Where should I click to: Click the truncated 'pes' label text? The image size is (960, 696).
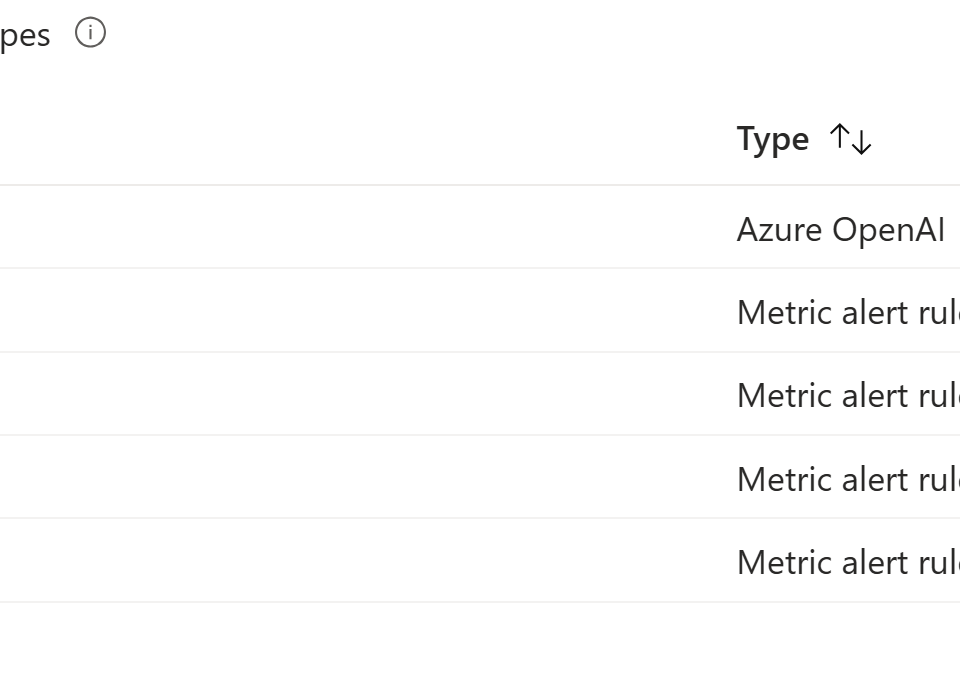pyautogui.click(x=24, y=36)
